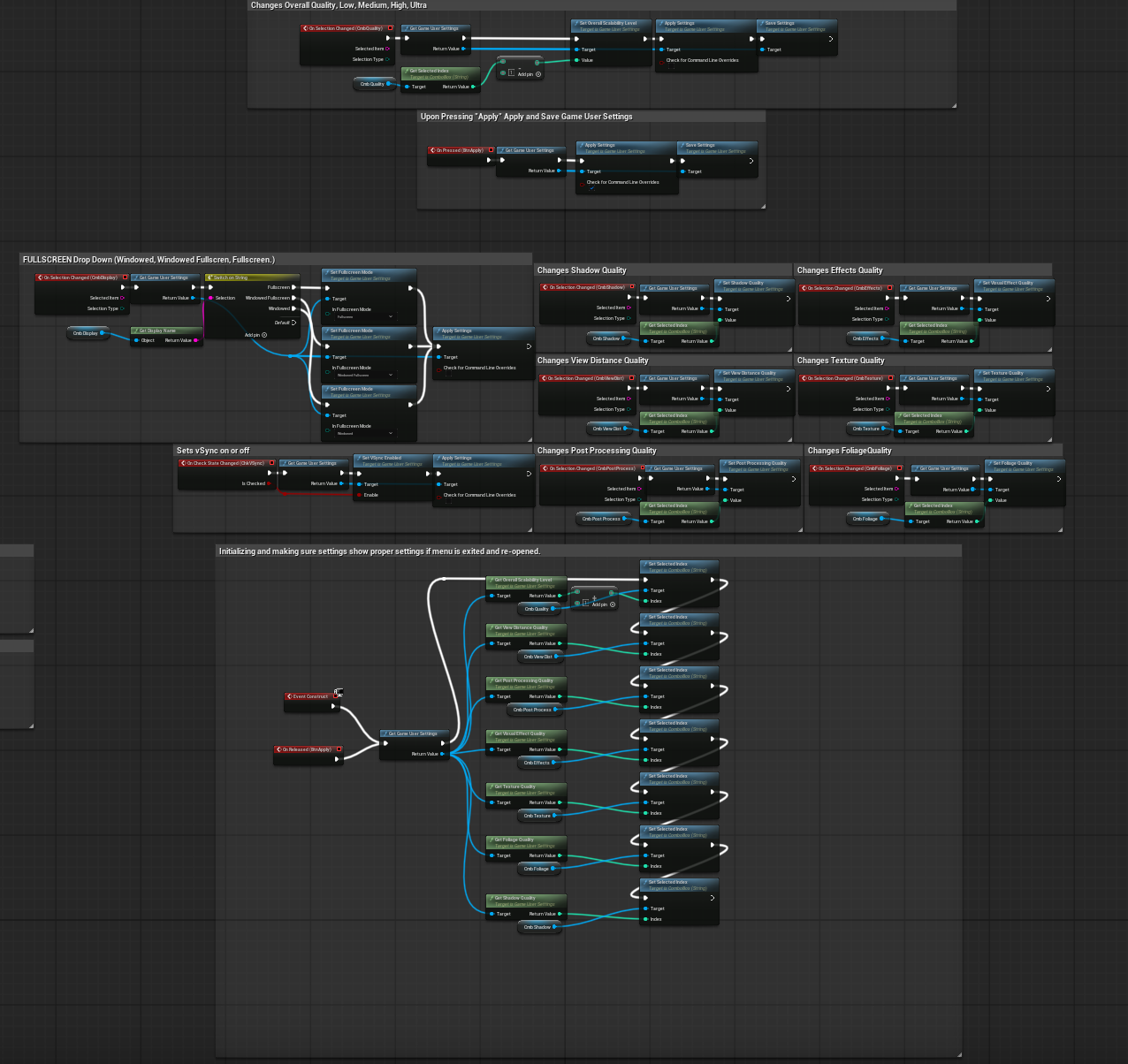The width and height of the screenshot is (1128, 1064).
Task: Select the Event Construct node title
Action: tap(310, 696)
